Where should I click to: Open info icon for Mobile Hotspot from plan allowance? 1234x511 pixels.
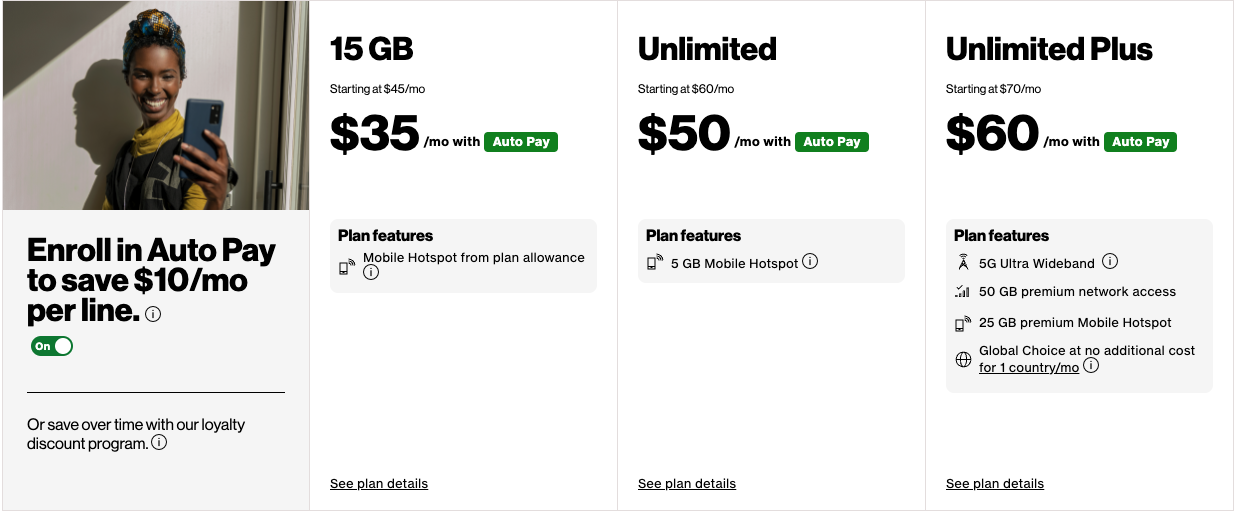click(x=371, y=272)
